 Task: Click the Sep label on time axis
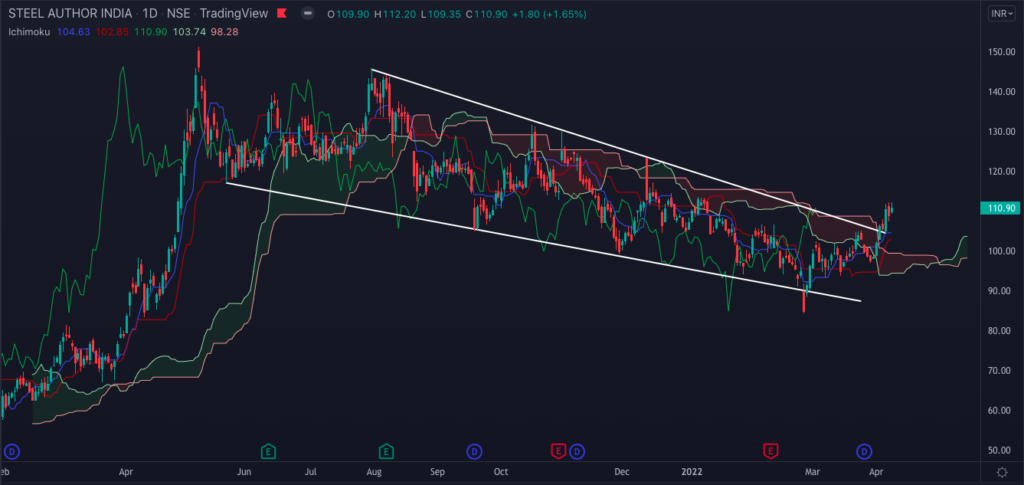(x=438, y=471)
